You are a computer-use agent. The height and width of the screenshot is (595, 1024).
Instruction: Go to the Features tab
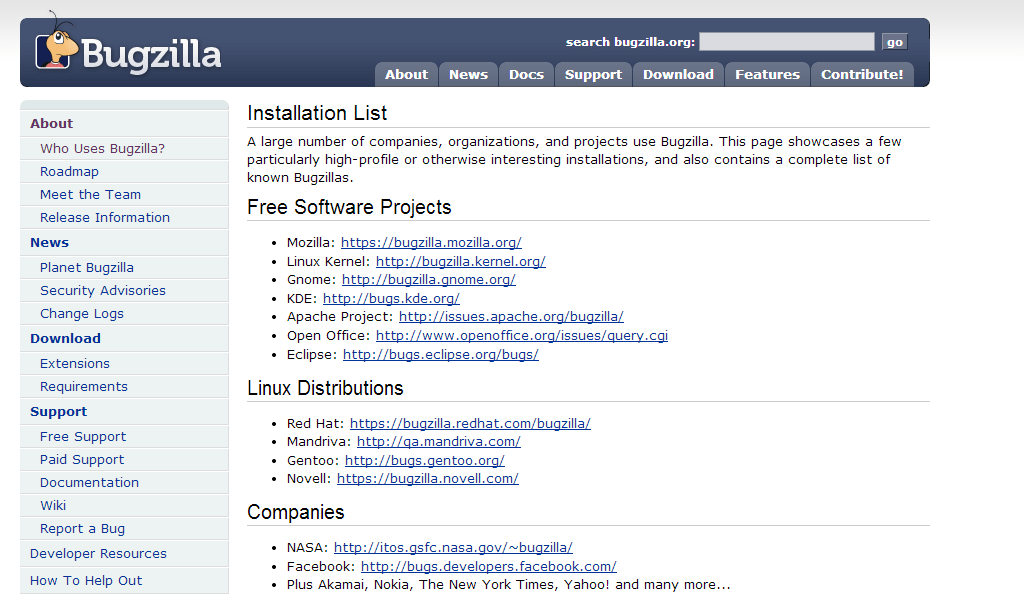click(767, 75)
